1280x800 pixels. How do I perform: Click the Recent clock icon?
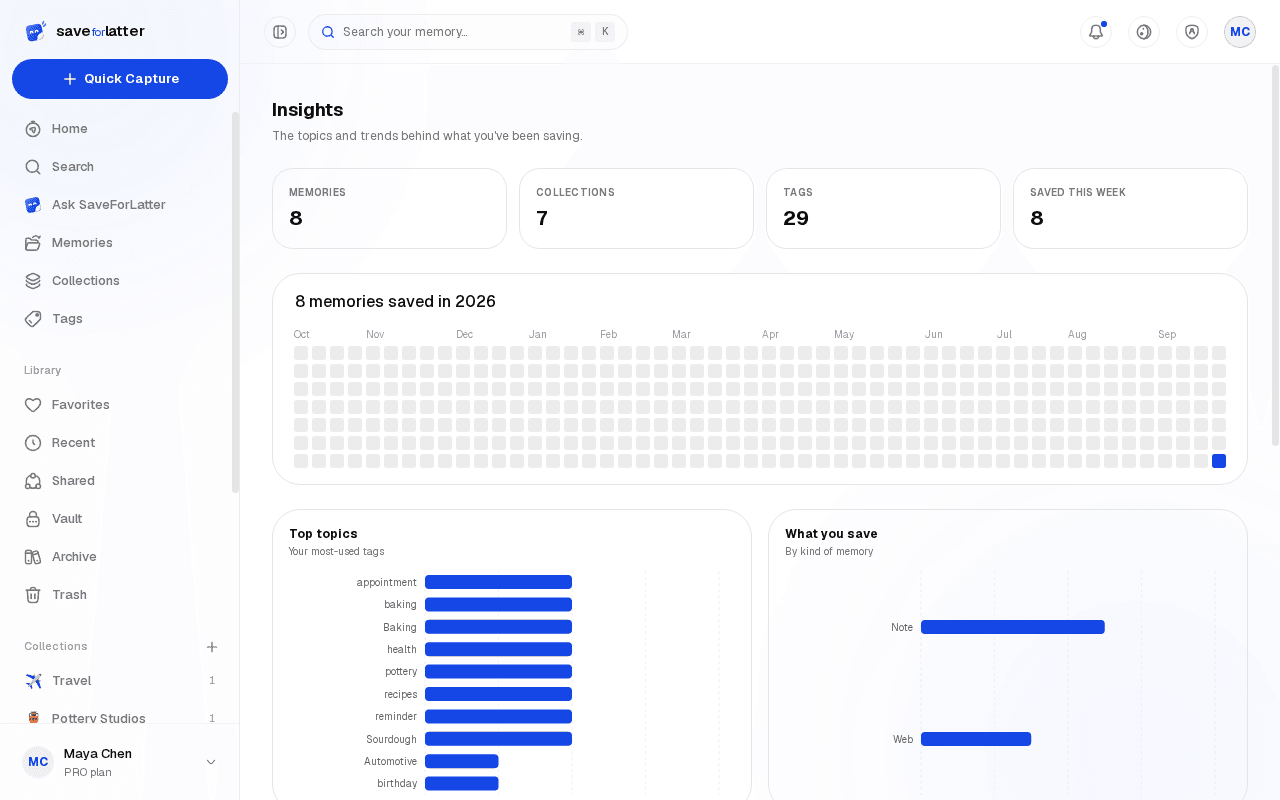33,443
